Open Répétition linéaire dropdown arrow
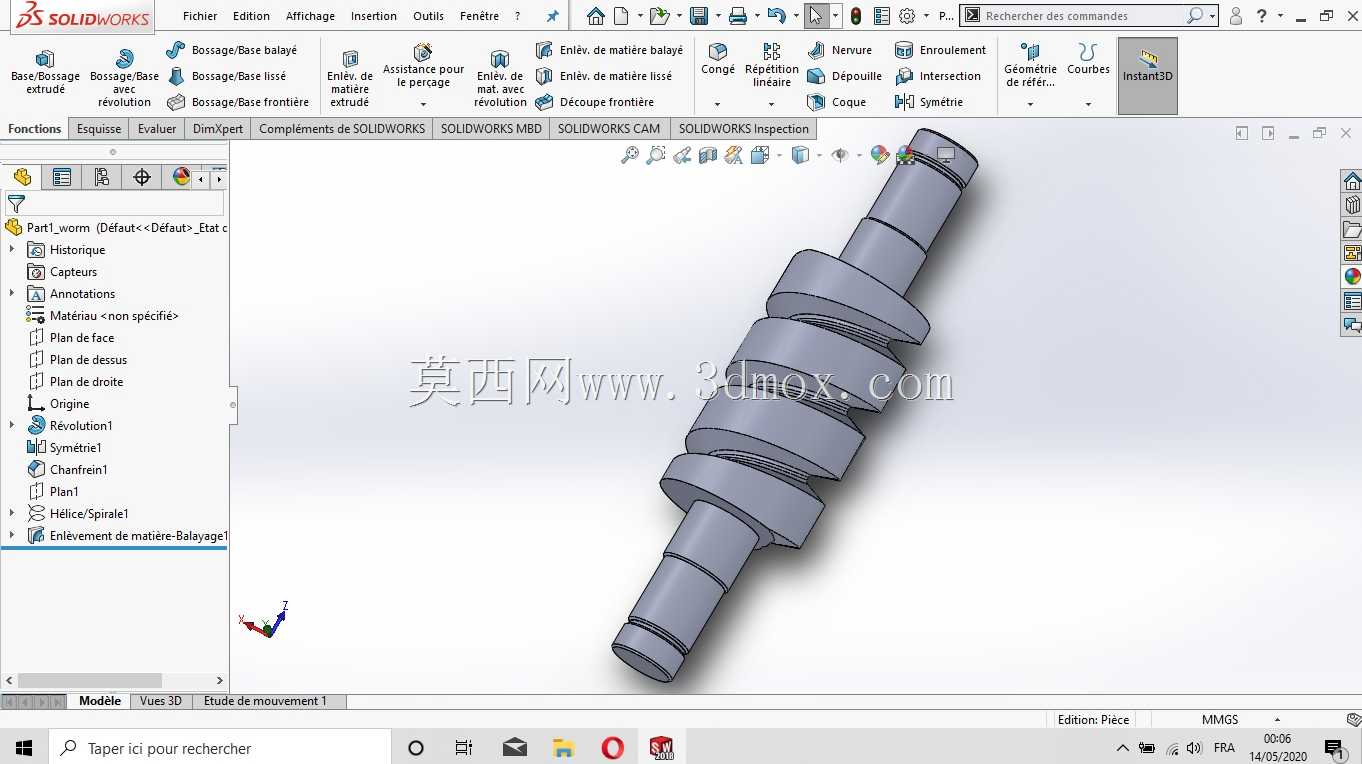Image resolution: width=1362 pixels, height=764 pixels. pyautogui.click(x=772, y=104)
